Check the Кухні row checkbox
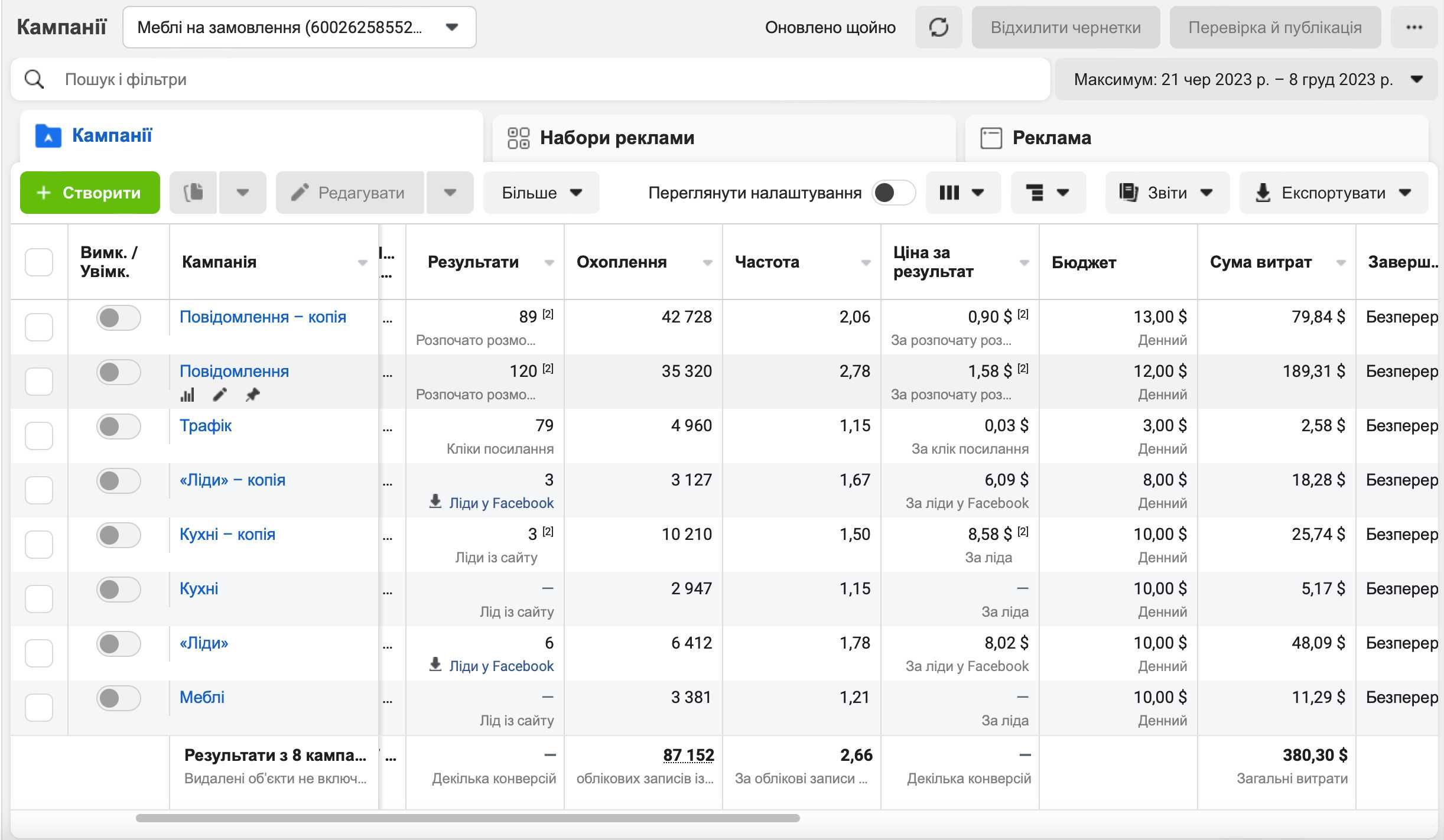The image size is (1444, 840). pos(39,599)
